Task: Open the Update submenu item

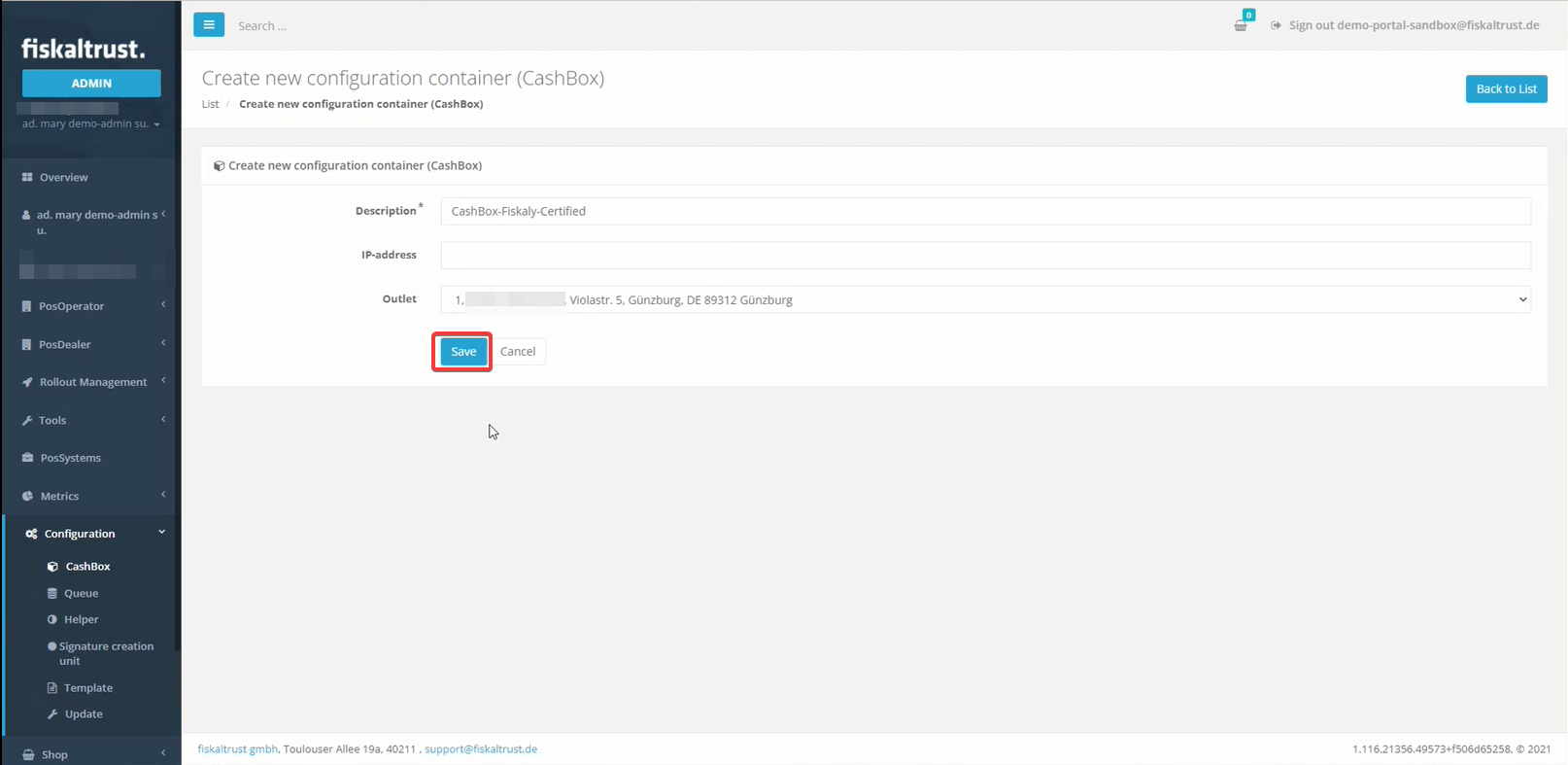Action: pos(84,714)
